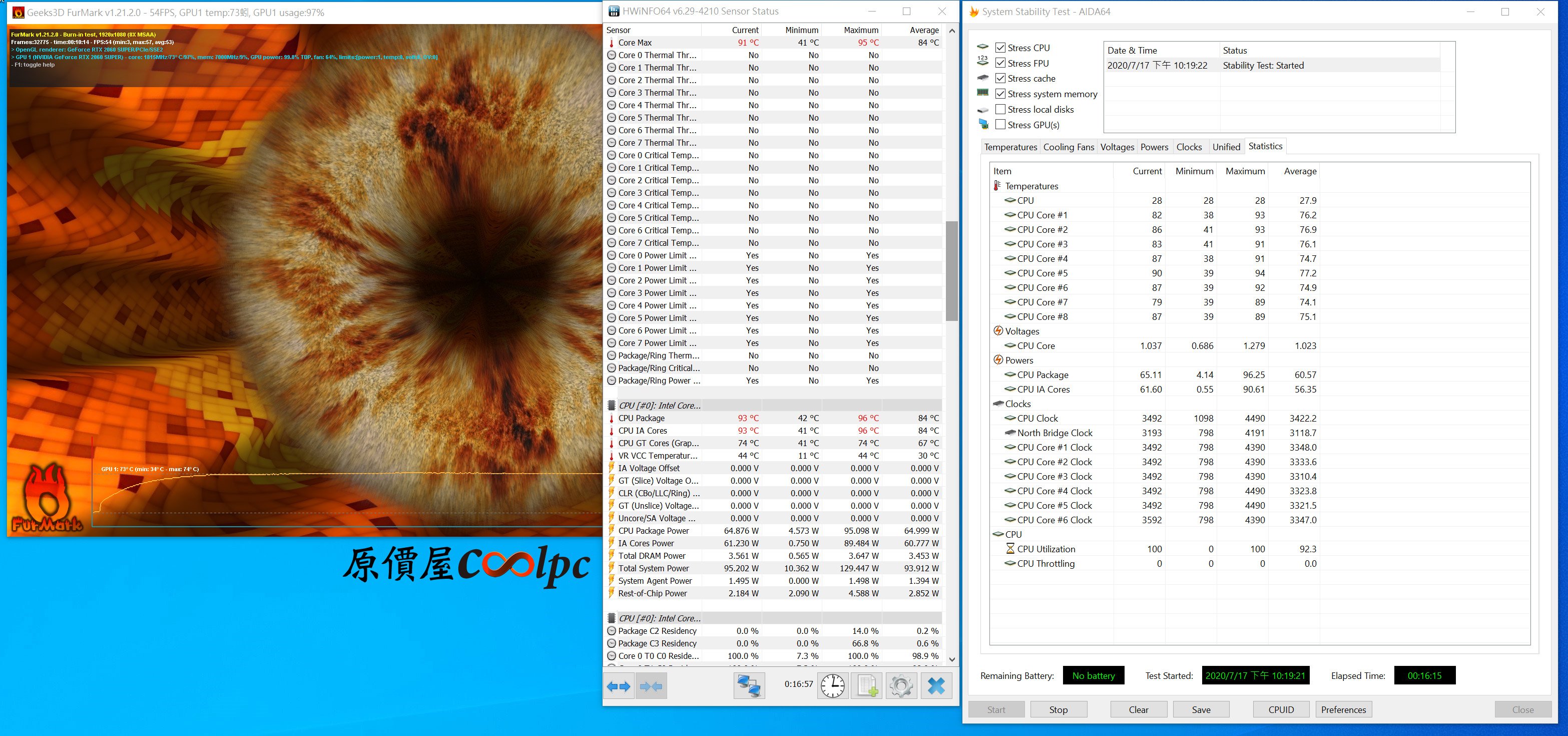The image size is (1568, 736).
Task: Click CPU Package Power lightning icon
Action: pyautogui.click(x=611, y=531)
